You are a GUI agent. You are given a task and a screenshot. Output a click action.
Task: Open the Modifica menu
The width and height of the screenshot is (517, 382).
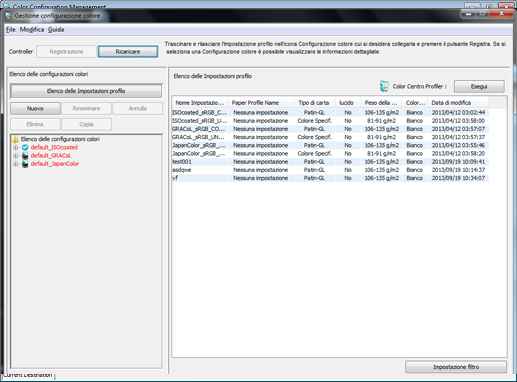point(32,30)
